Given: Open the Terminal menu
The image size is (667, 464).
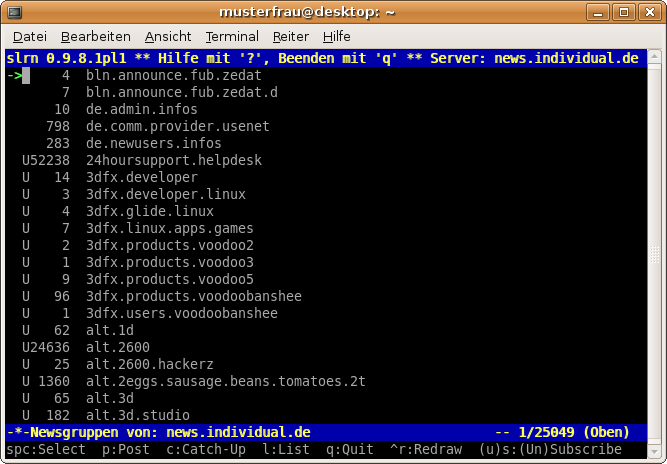Looking at the screenshot, I should [231, 36].
